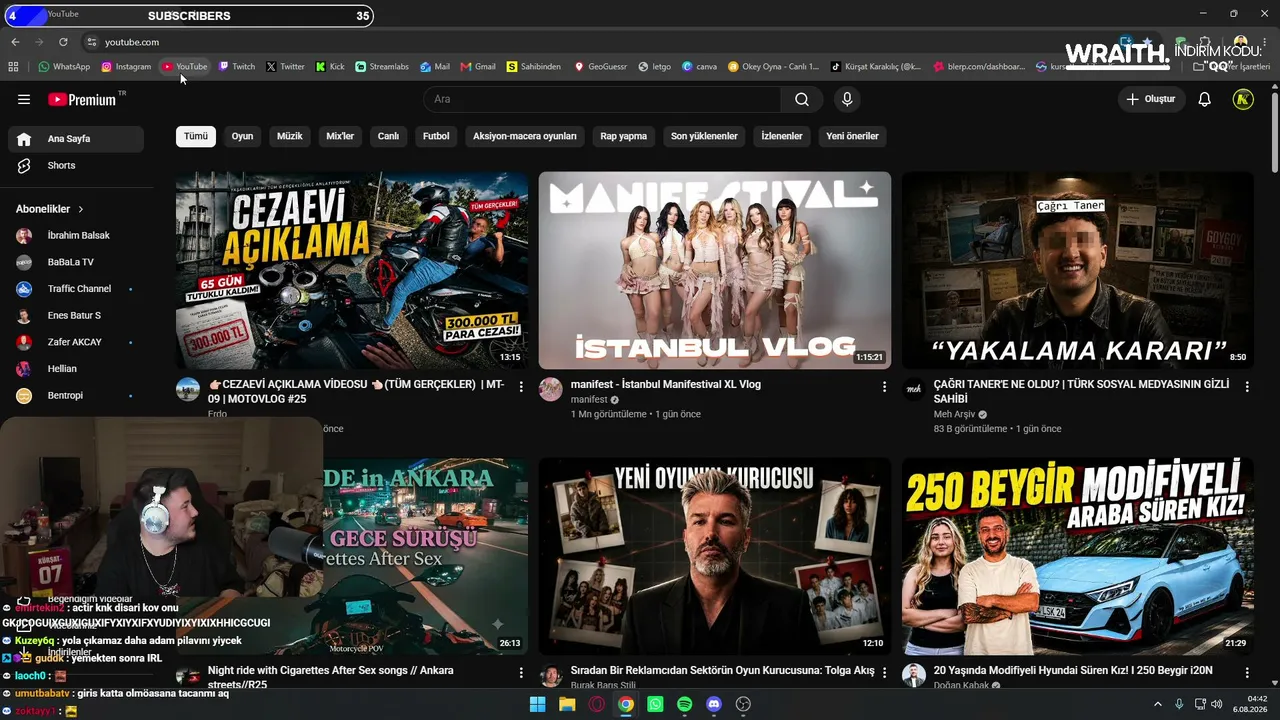The image size is (1280, 720).
Task: Open İbrahim Balsak subscription channel
Action: tap(76, 236)
